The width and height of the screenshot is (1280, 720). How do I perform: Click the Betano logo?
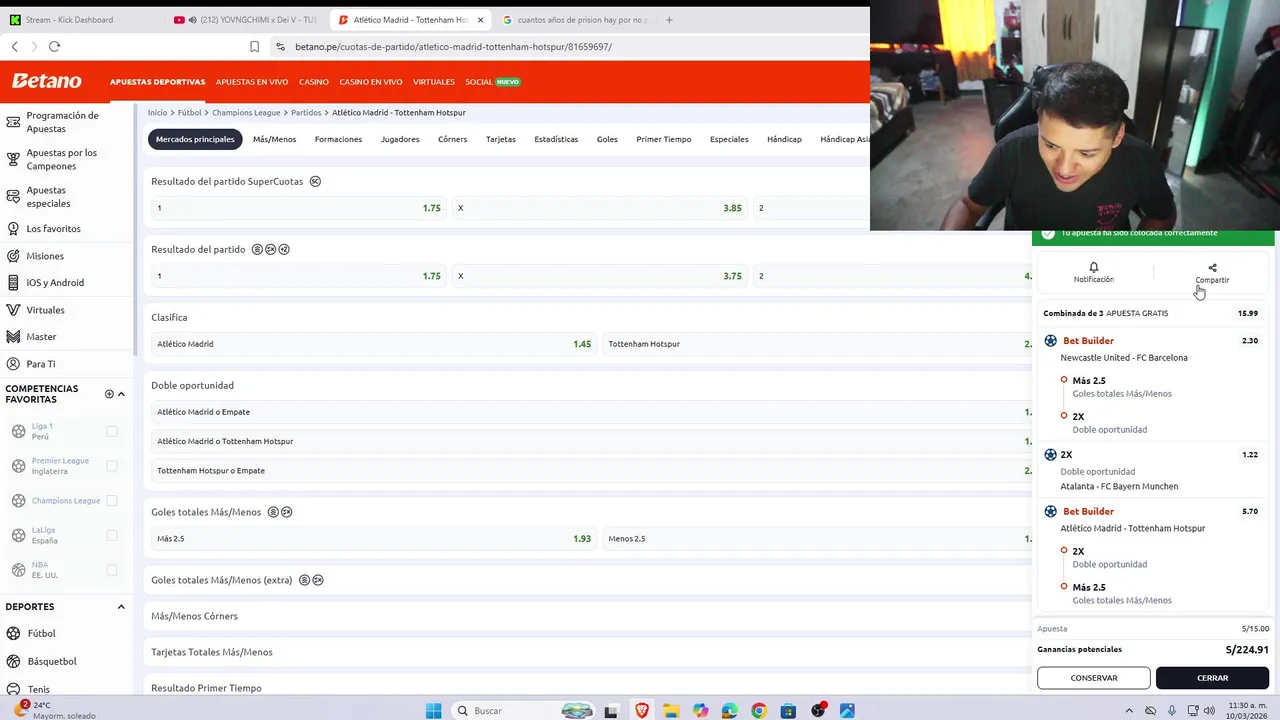pos(46,81)
